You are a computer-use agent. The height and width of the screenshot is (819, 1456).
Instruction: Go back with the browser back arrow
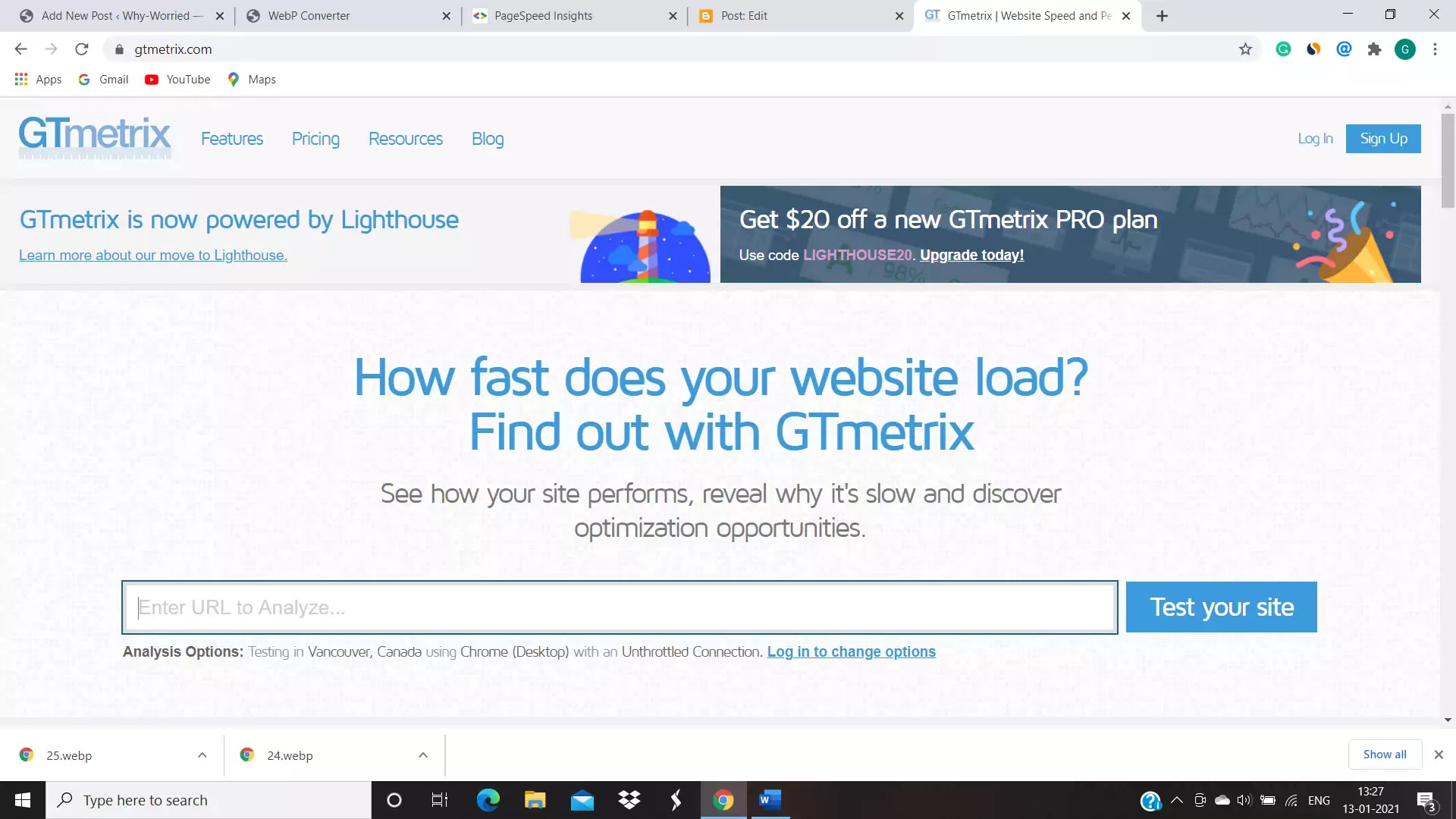click(20, 49)
